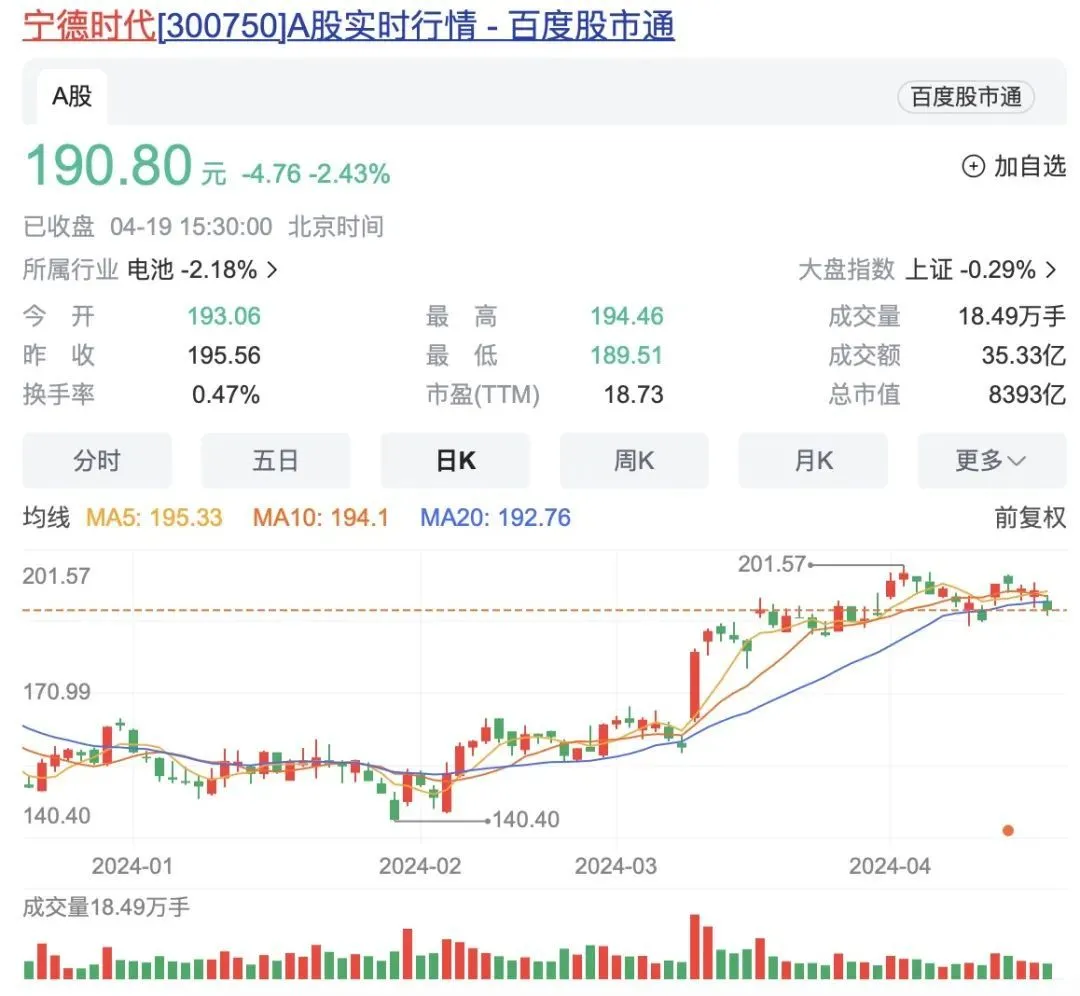Click the MA5: 195.33 legend

pyautogui.click(x=154, y=517)
